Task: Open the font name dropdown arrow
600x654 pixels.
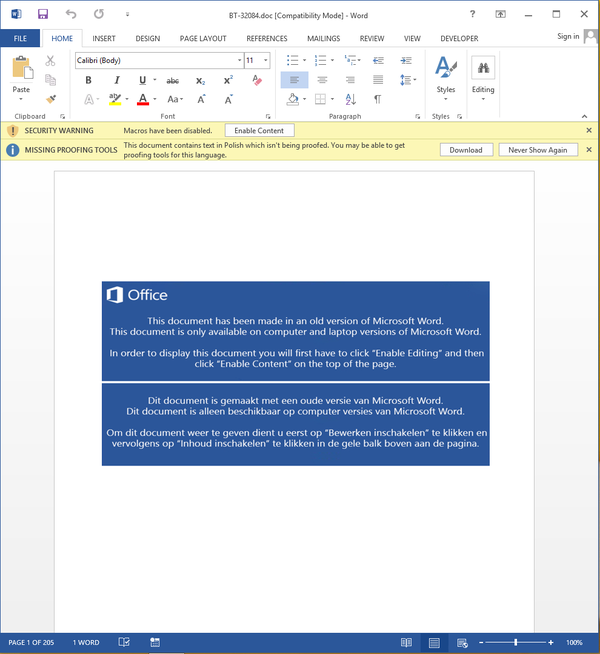Action: coord(239,60)
